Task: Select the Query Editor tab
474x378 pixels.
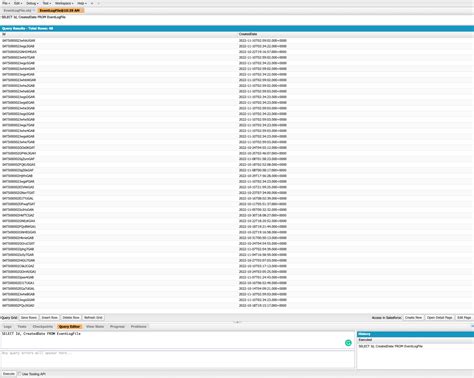Action: point(69,326)
